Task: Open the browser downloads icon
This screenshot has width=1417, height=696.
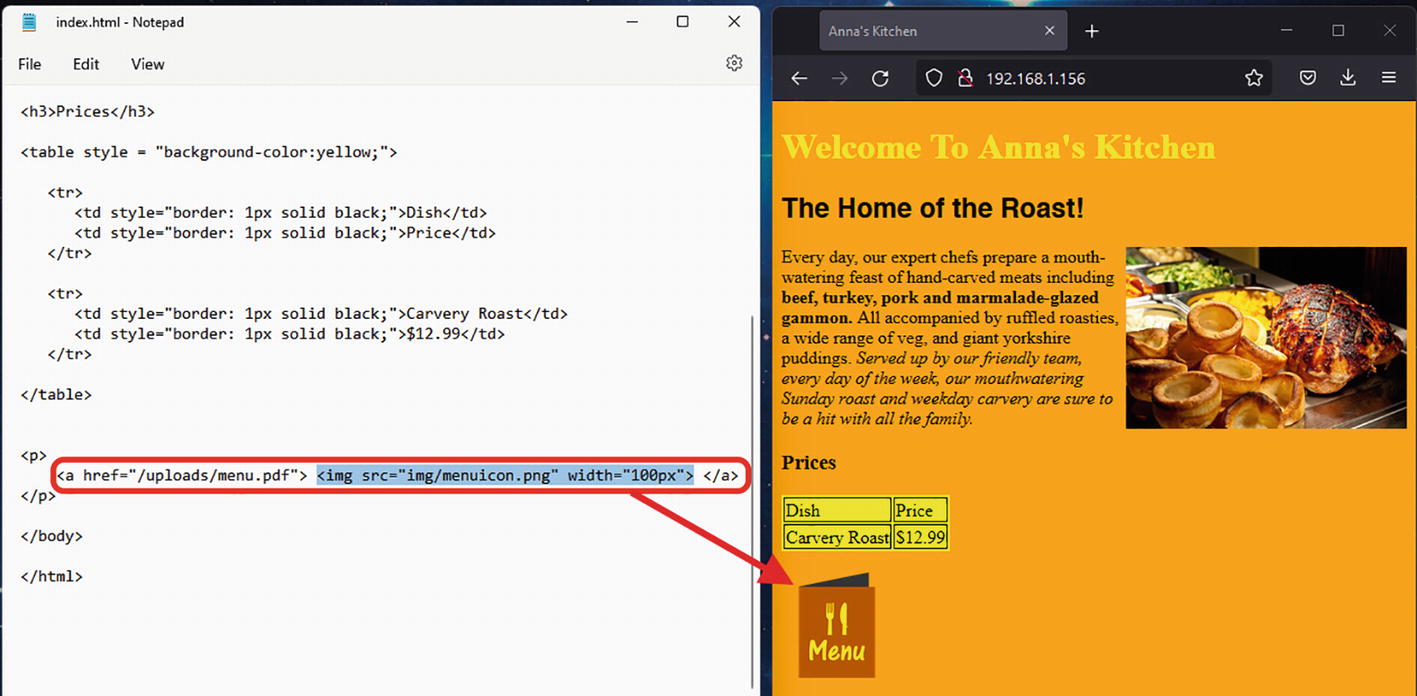Action: (x=1348, y=79)
